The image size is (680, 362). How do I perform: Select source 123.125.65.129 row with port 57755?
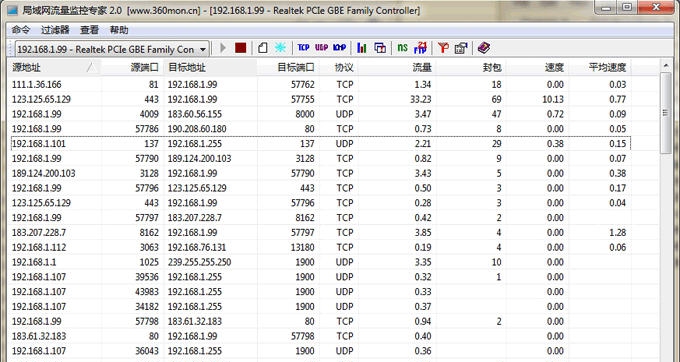pyautogui.click(x=320, y=99)
